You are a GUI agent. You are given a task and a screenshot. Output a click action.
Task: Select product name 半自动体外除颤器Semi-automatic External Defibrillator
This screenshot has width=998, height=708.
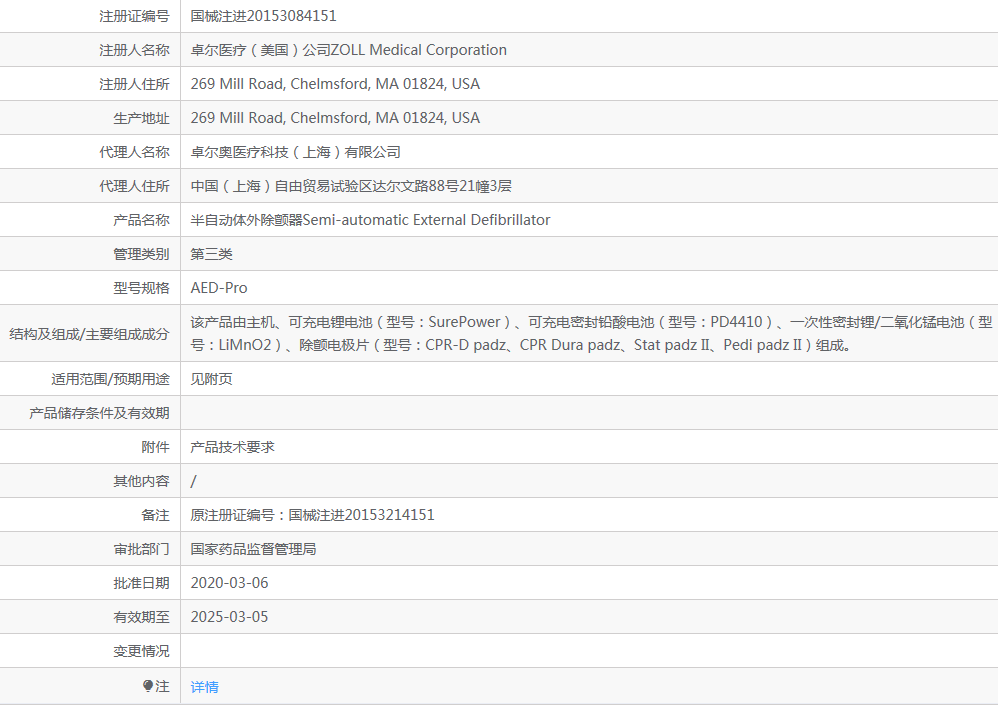click(370, 220)
